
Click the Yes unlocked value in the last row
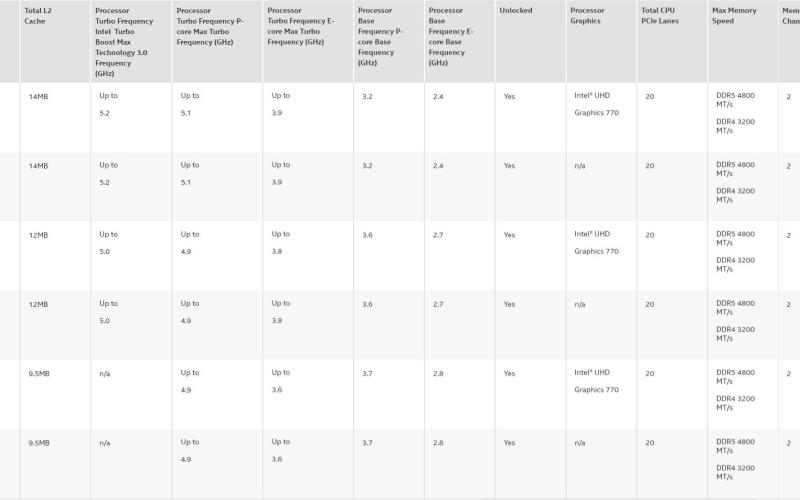coord(509,443)
